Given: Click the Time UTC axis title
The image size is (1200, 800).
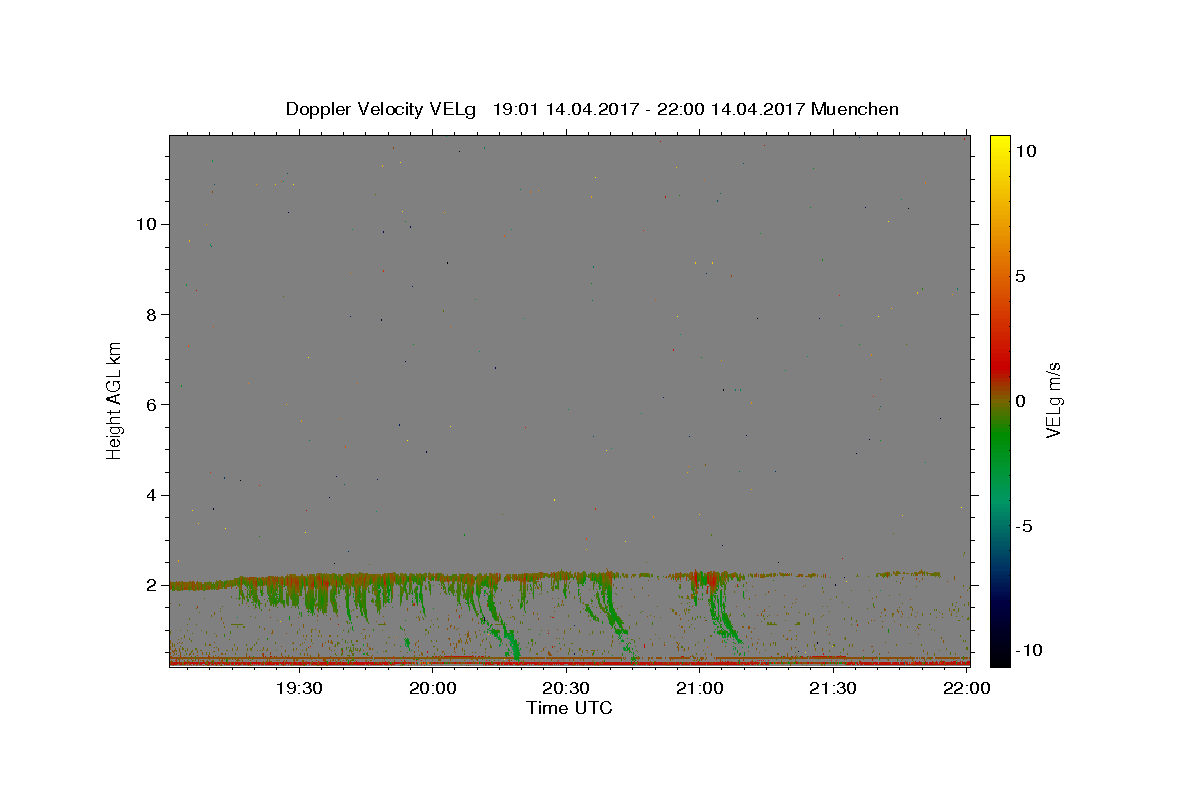Looking at the screenshot, I should coord(569,708).
